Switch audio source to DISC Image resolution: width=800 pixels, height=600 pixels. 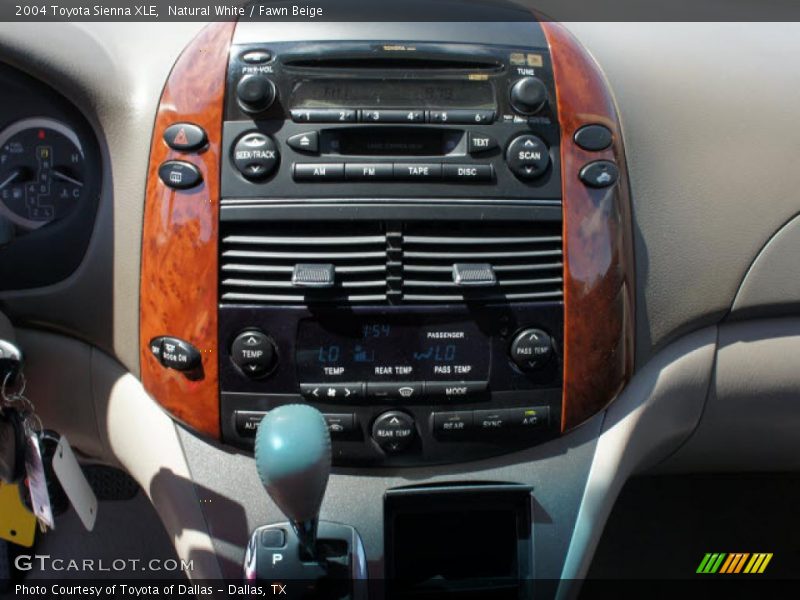point(467,172)
